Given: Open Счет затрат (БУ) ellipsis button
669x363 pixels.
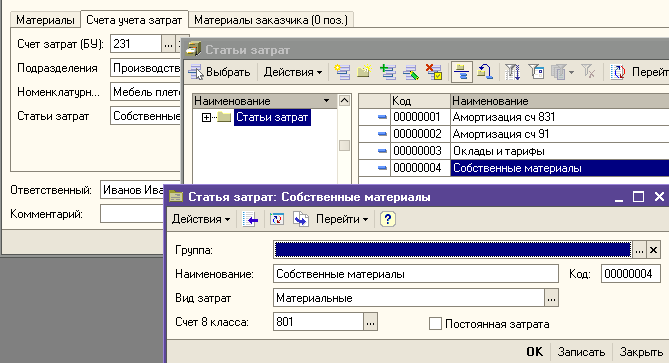Looking at the screenshot, I should click(168, 44).
